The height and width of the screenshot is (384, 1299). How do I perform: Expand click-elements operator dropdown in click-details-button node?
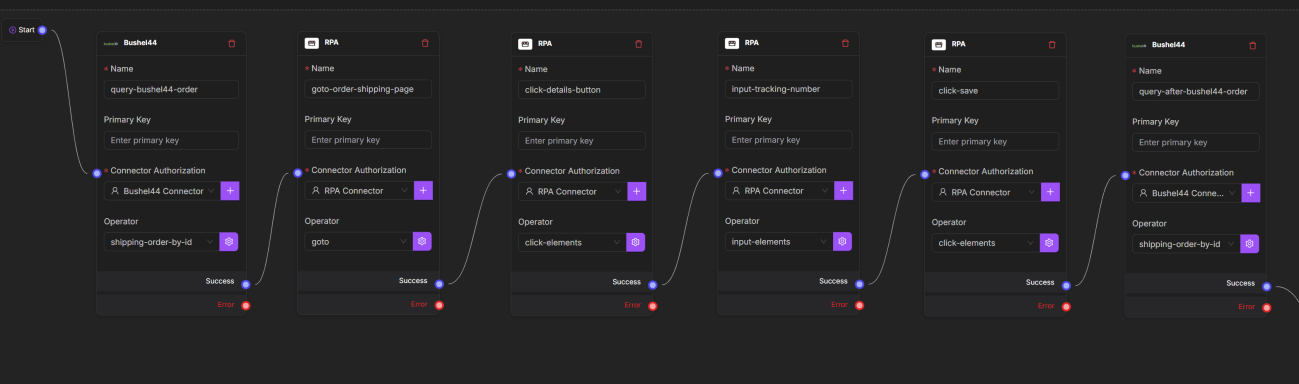coord(572,242)
